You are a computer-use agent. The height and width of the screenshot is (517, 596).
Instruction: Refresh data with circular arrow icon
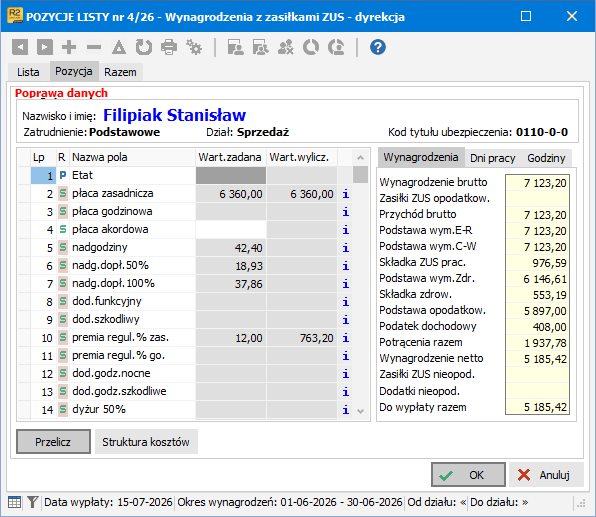tap(144, 48)
